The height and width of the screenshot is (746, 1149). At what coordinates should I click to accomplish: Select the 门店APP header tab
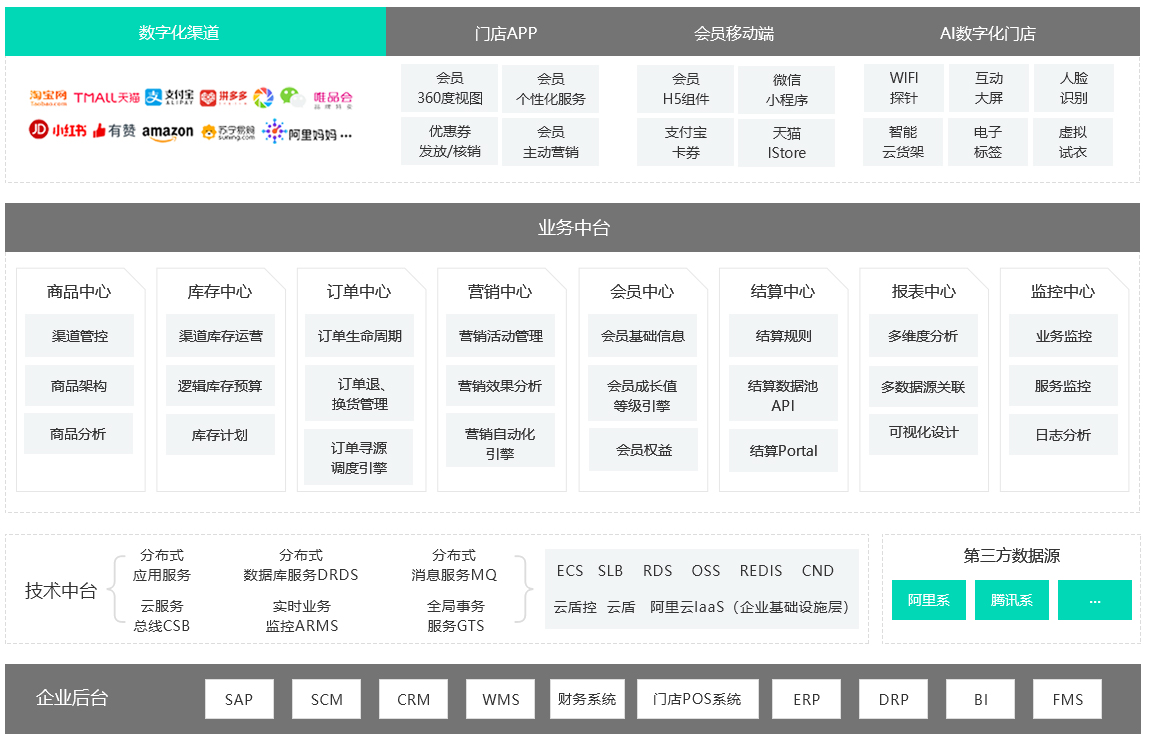pos(506,33)
